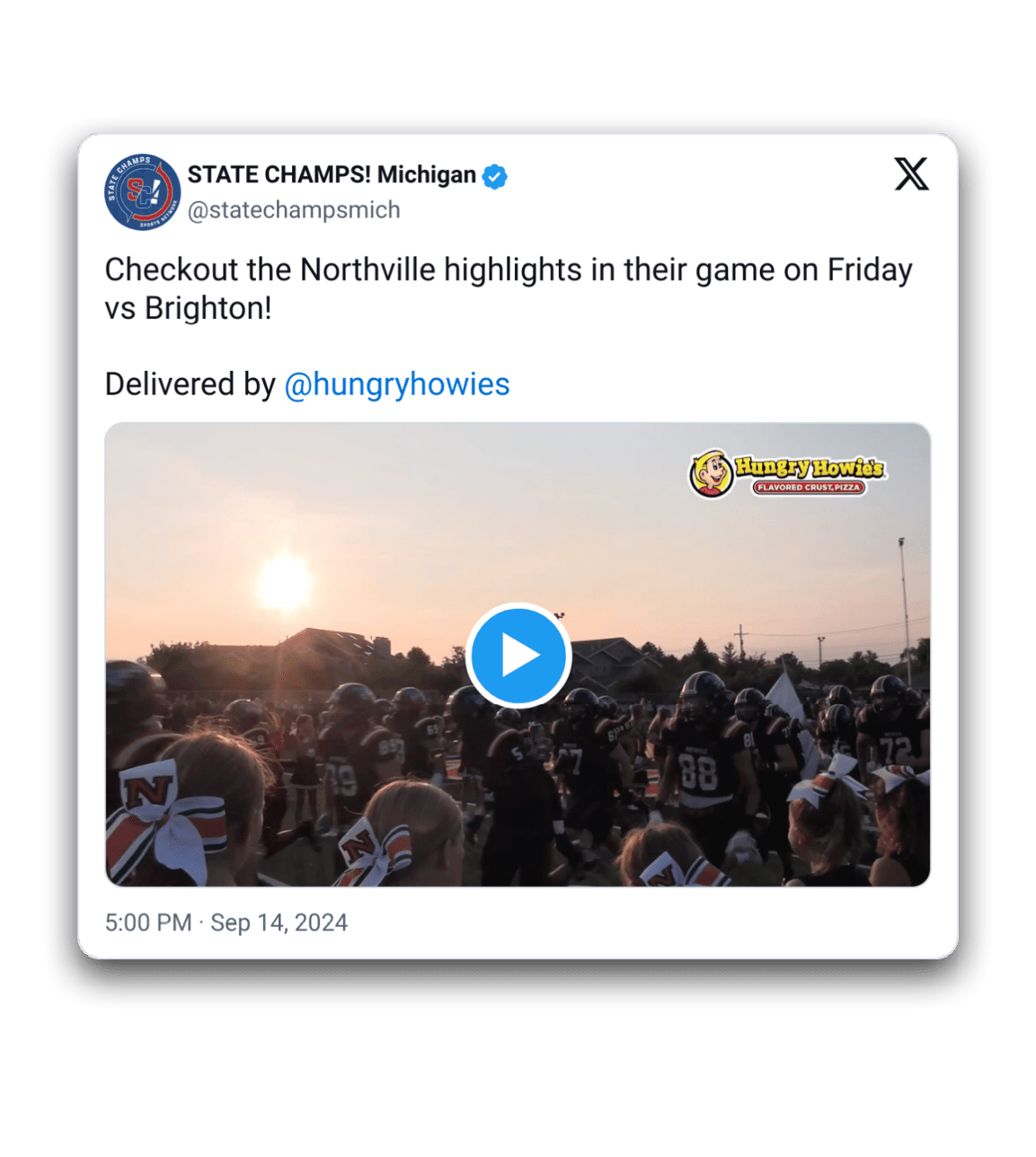Click the blue verified badge
This screenshot has height=1157, width=1036.
tap(494, 176)
